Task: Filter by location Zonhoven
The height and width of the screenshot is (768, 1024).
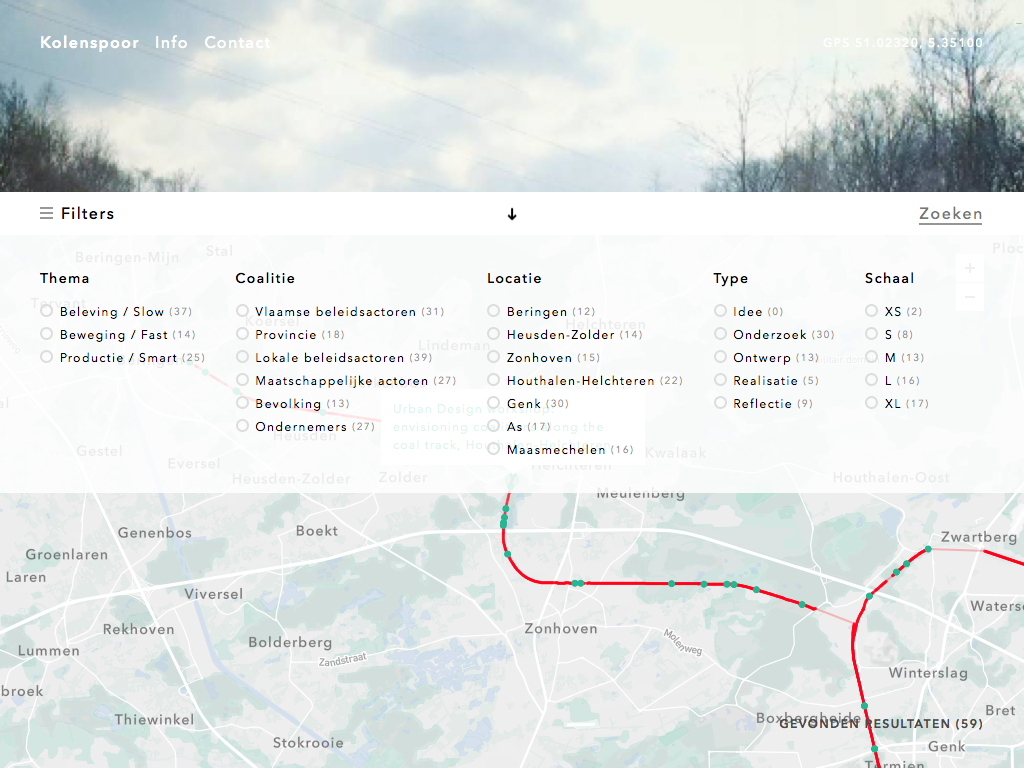Action: coord(544,357)
